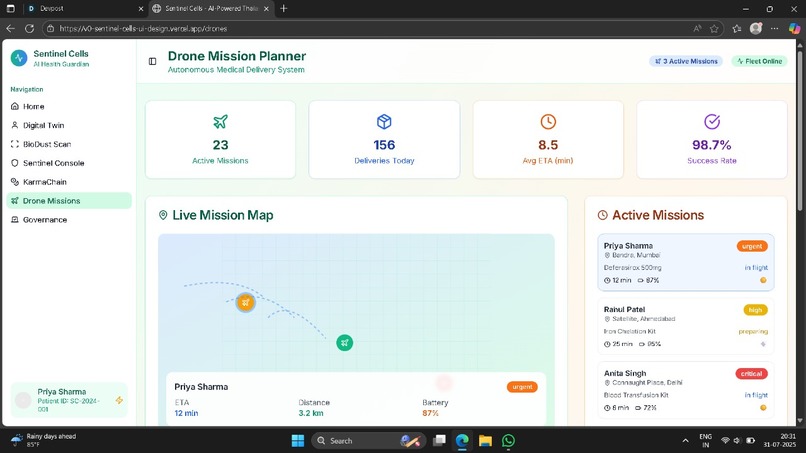The width and height of the screenshot is (806, 453).
Task: Click Deferasirox 500mg text
Action: point(632,268)
